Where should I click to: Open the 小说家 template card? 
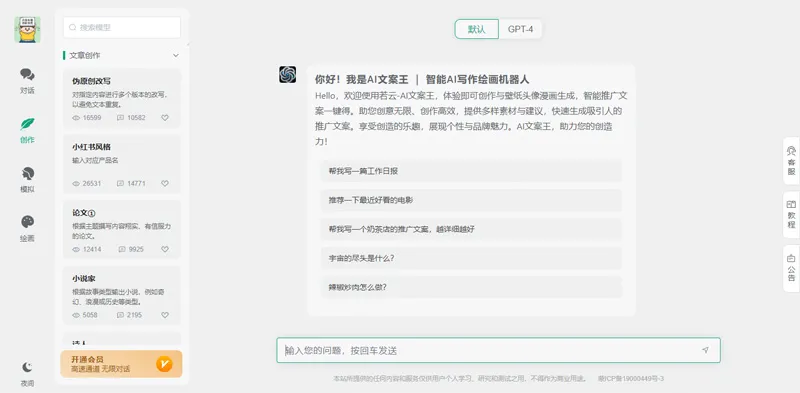pos(122,296)
